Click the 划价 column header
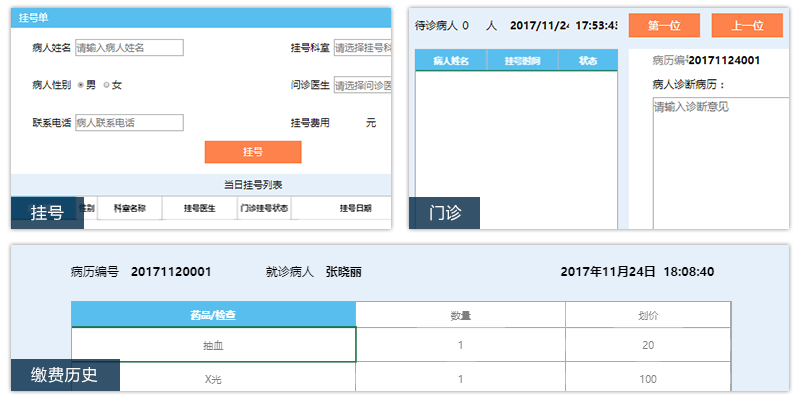The width and height of the screenshot is (800, 400). point(648,315)
